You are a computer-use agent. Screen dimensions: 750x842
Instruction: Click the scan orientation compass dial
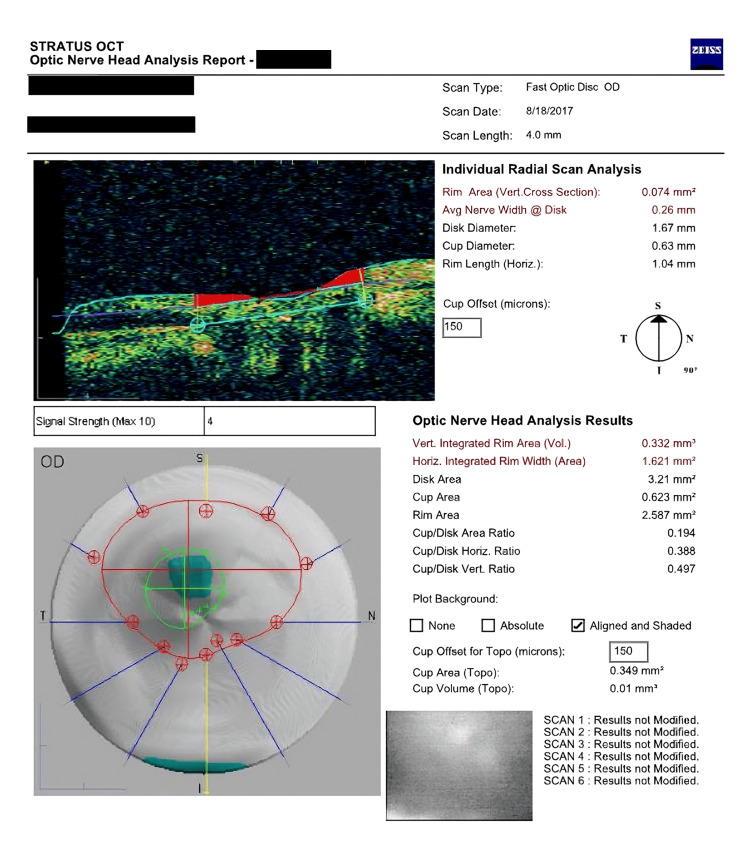[659, 339]
